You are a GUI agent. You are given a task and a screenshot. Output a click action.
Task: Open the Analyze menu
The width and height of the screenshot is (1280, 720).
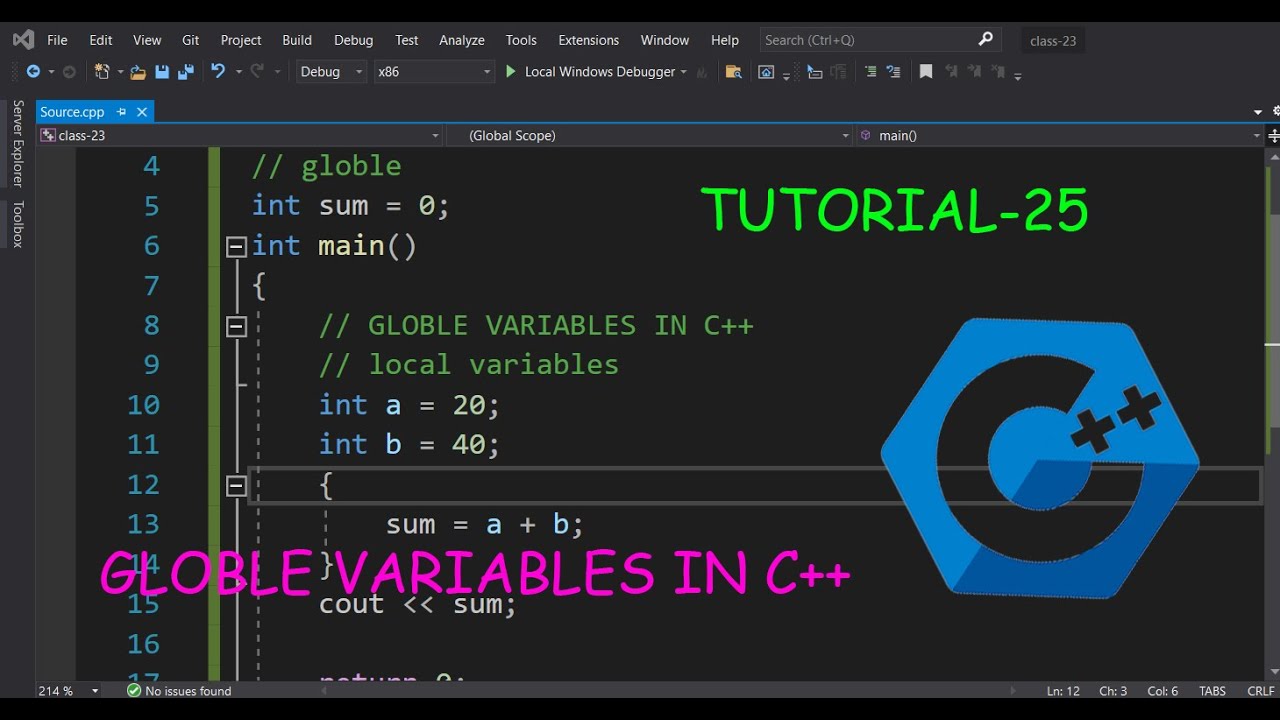pos(462,40)
